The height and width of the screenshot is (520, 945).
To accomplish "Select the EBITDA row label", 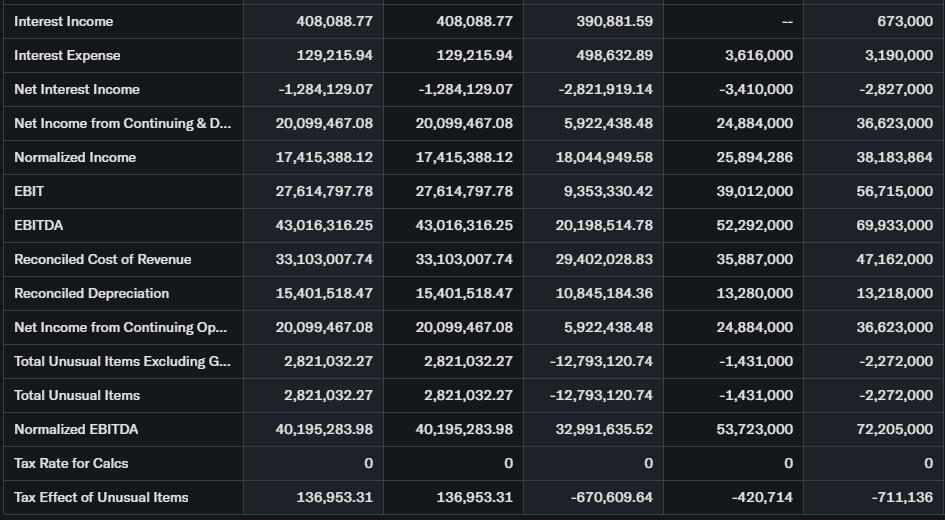I will coord(39,225).
